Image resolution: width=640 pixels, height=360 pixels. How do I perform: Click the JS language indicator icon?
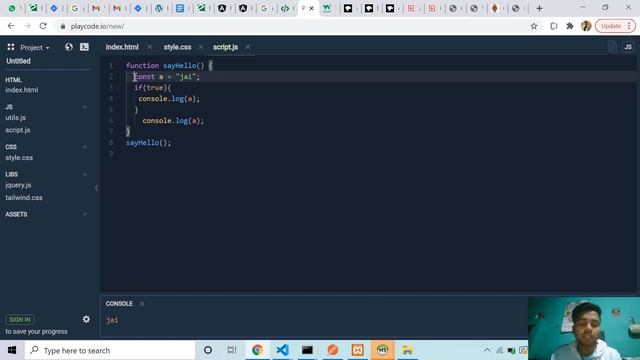pyautogui.click(x=628, y=47)
